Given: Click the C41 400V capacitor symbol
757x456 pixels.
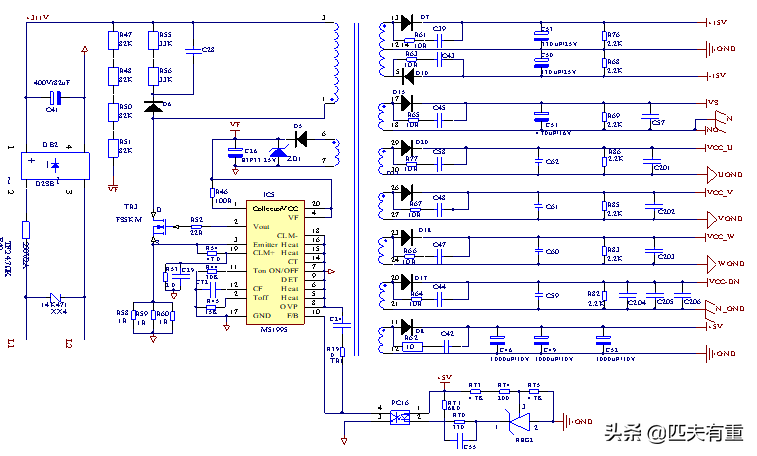Looking at the screenshot, I should click(x=56, y=98).
